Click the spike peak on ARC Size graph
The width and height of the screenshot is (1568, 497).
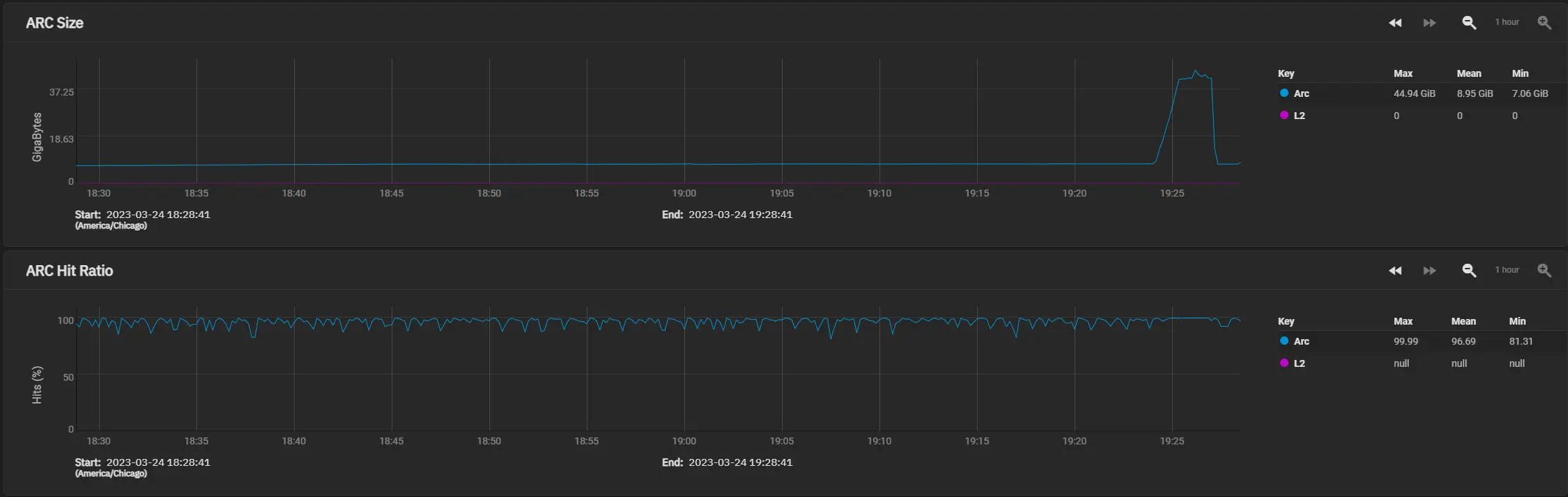click(1195, 71)
